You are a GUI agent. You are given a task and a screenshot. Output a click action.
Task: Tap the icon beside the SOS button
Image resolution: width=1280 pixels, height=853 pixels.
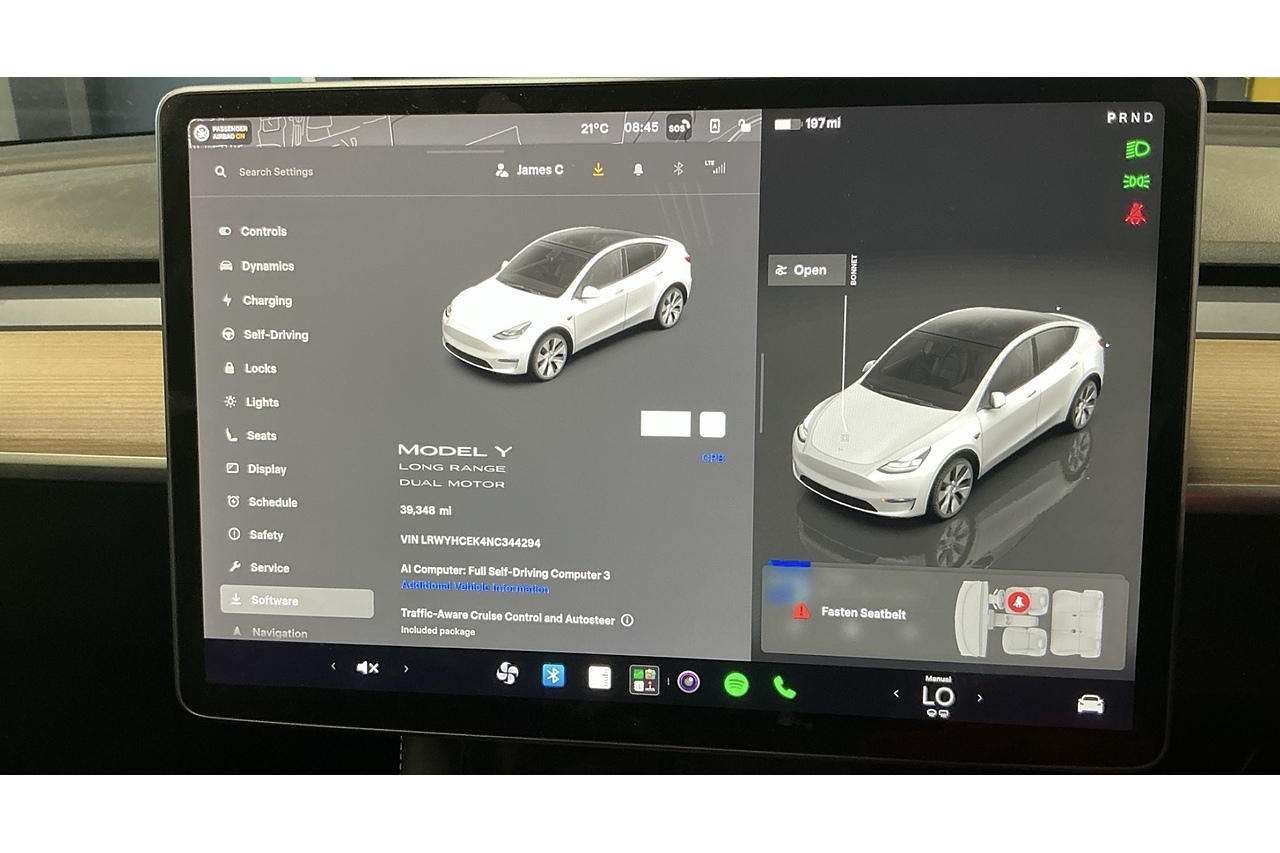click(x=714, y=126)
